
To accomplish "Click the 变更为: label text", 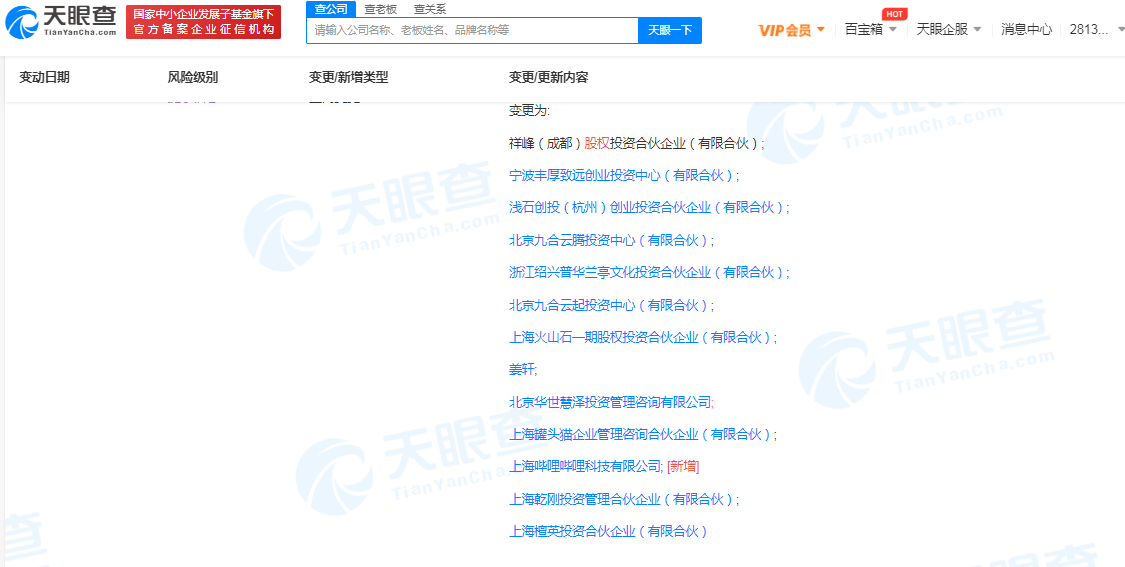I will pos(529,111).
